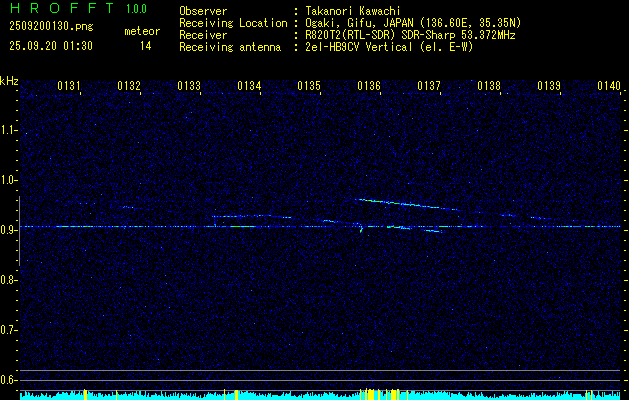Click the 0133 time marker
Image resolution: width=629 pixels, height=400 pixels.
pos(189,86)
